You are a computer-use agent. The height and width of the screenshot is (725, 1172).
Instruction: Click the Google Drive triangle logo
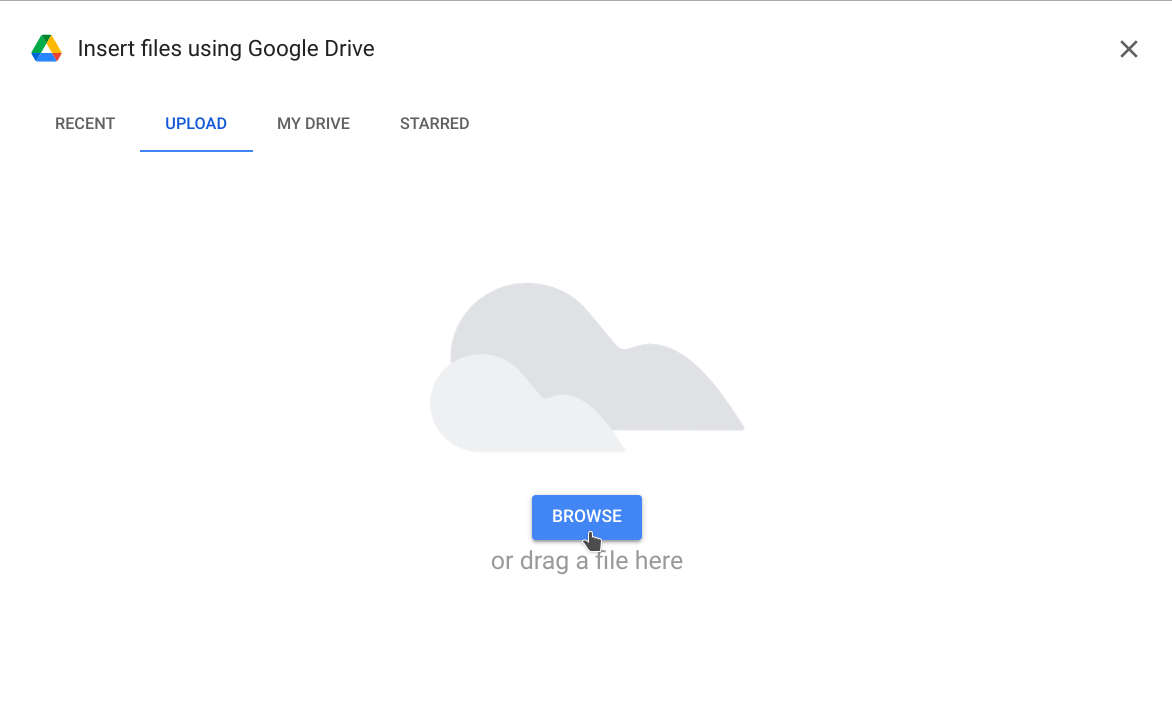click(46, 49)
